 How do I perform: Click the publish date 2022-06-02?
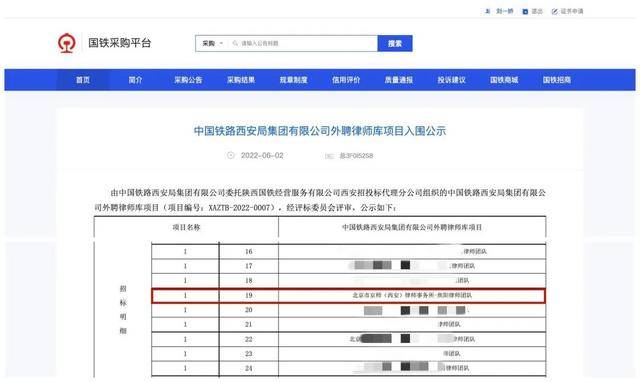tap(262, 155)
